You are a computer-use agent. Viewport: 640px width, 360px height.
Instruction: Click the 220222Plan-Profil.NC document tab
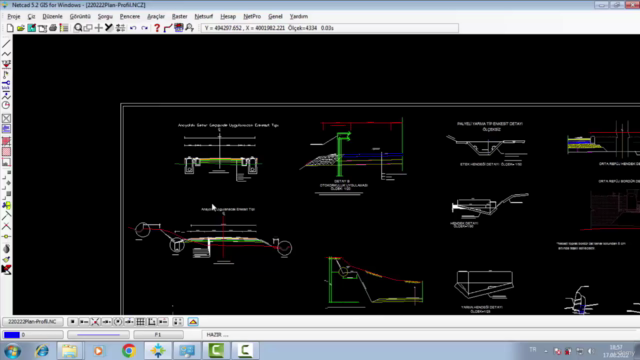[x=32, y=322]
